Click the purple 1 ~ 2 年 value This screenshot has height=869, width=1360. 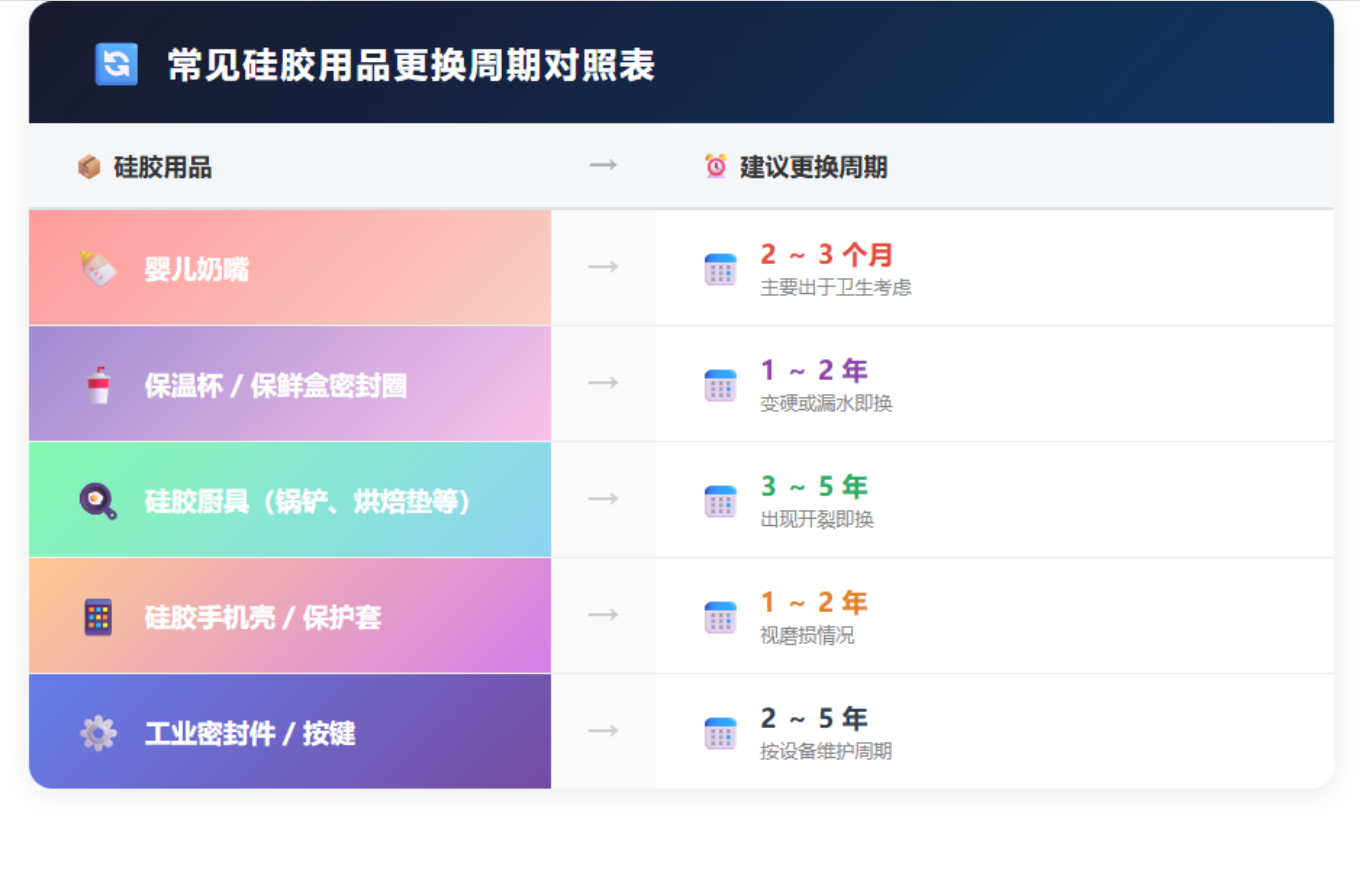pos(814,371)
